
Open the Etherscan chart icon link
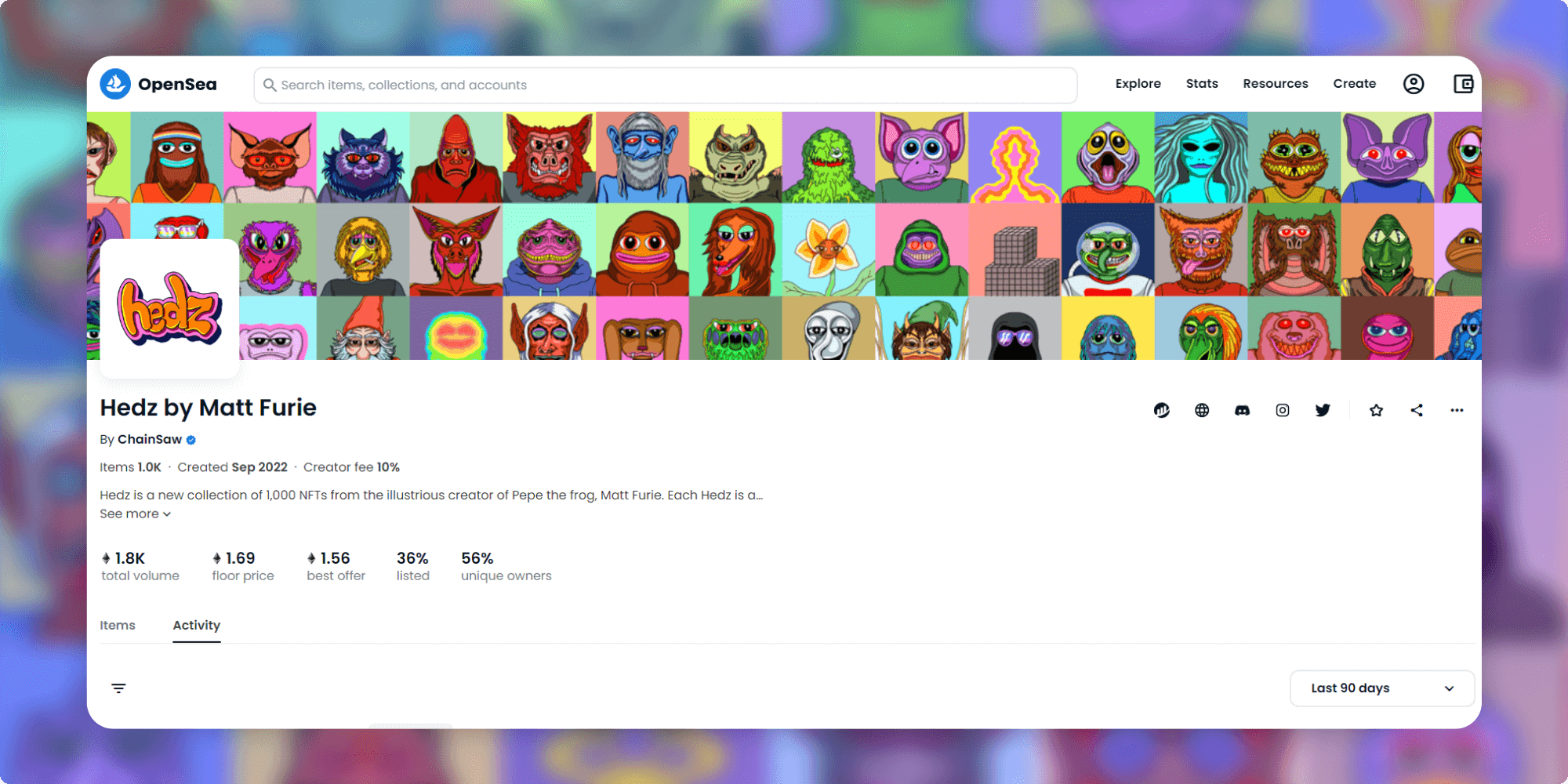(x=1162, y=410)
